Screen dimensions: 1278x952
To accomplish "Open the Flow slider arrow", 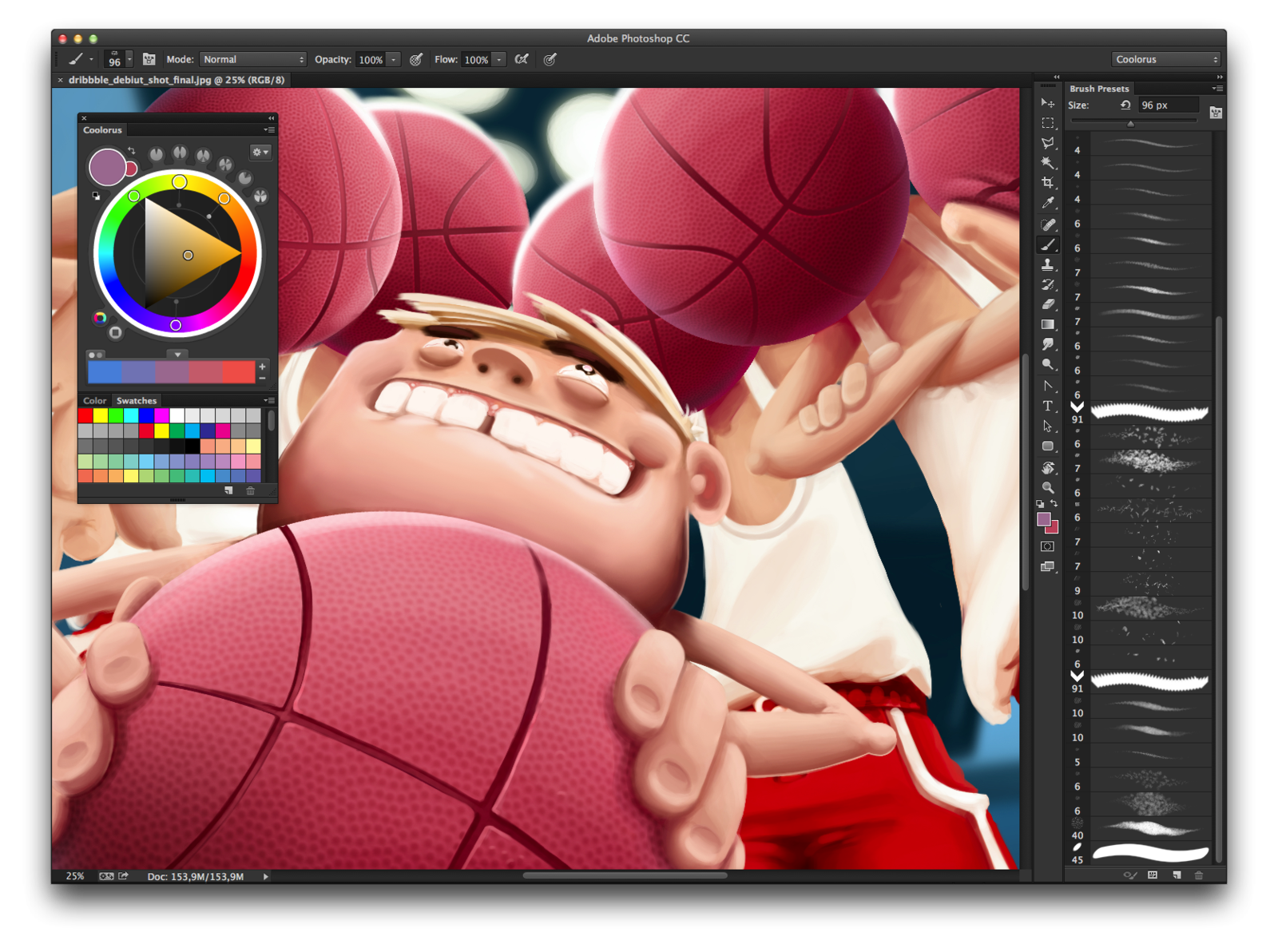I will coord(498,59).
